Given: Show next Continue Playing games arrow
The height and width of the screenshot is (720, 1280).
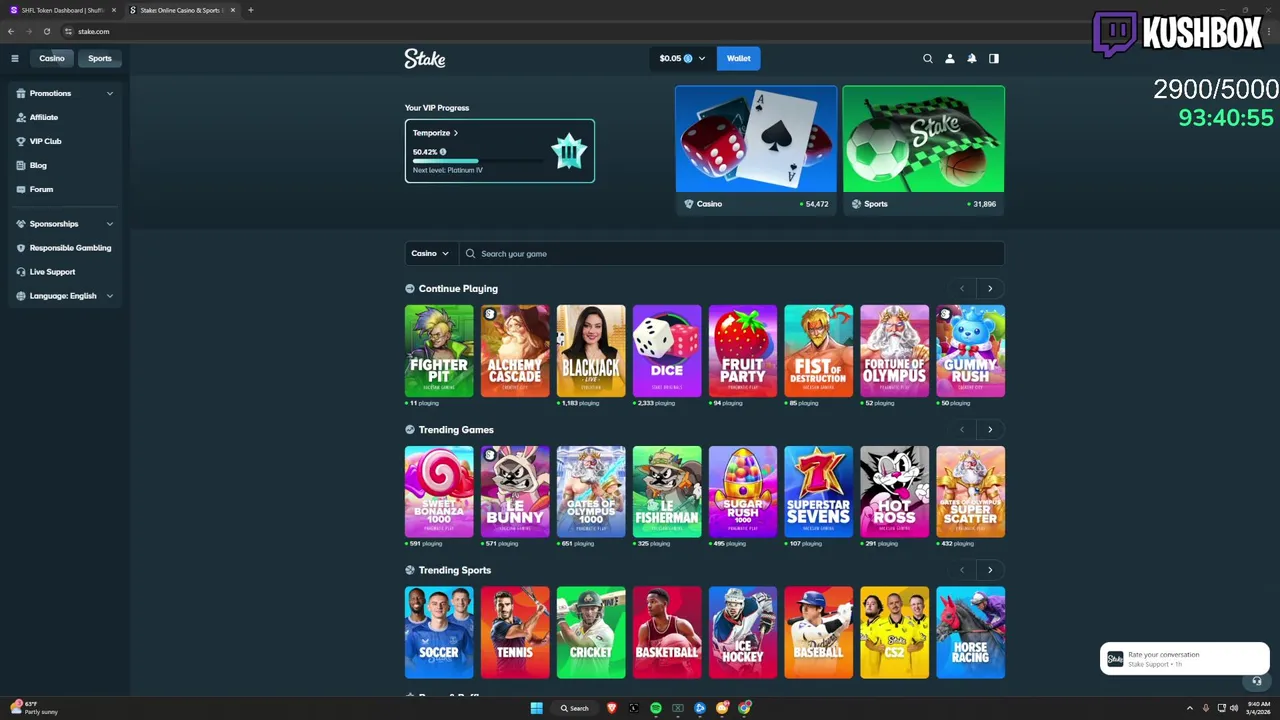Looking at the screenshot, I should coord(990,289).
